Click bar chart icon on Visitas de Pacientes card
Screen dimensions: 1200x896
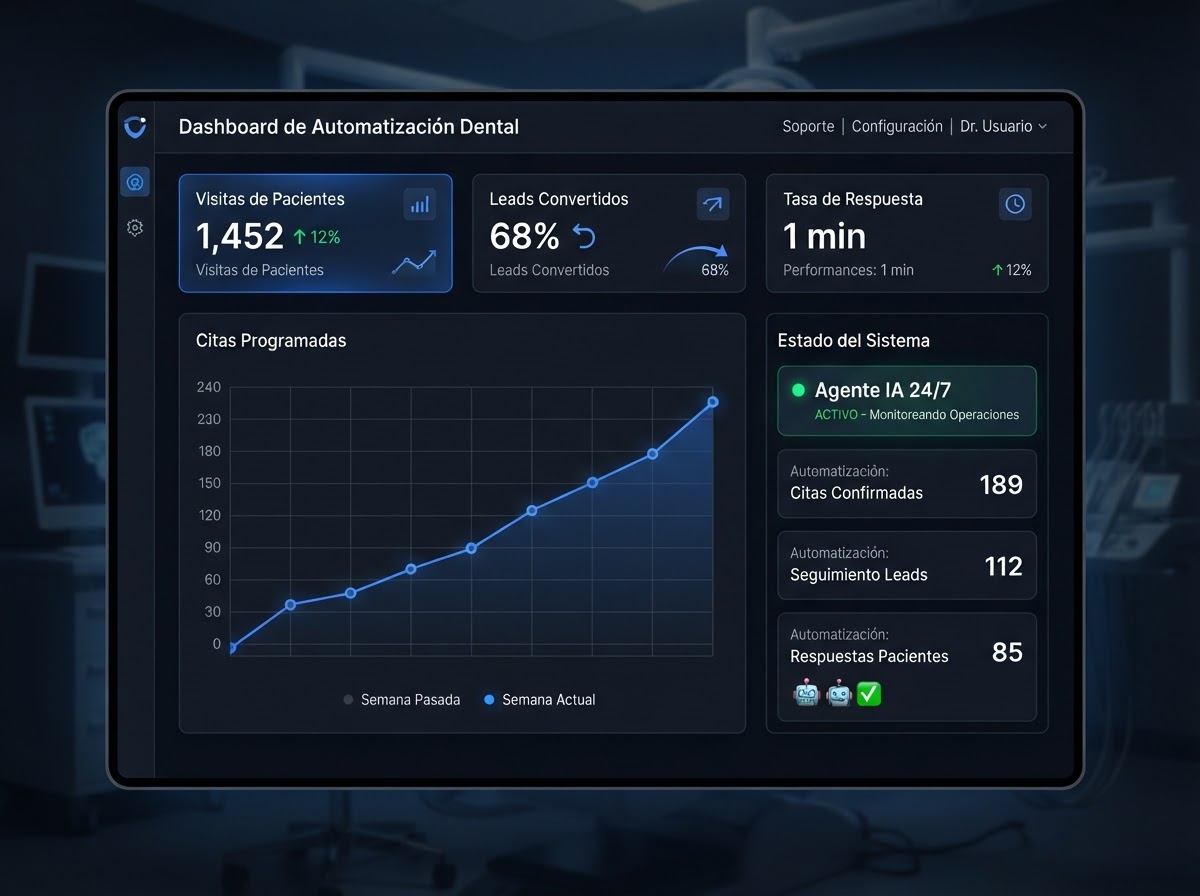click(420, 204)
